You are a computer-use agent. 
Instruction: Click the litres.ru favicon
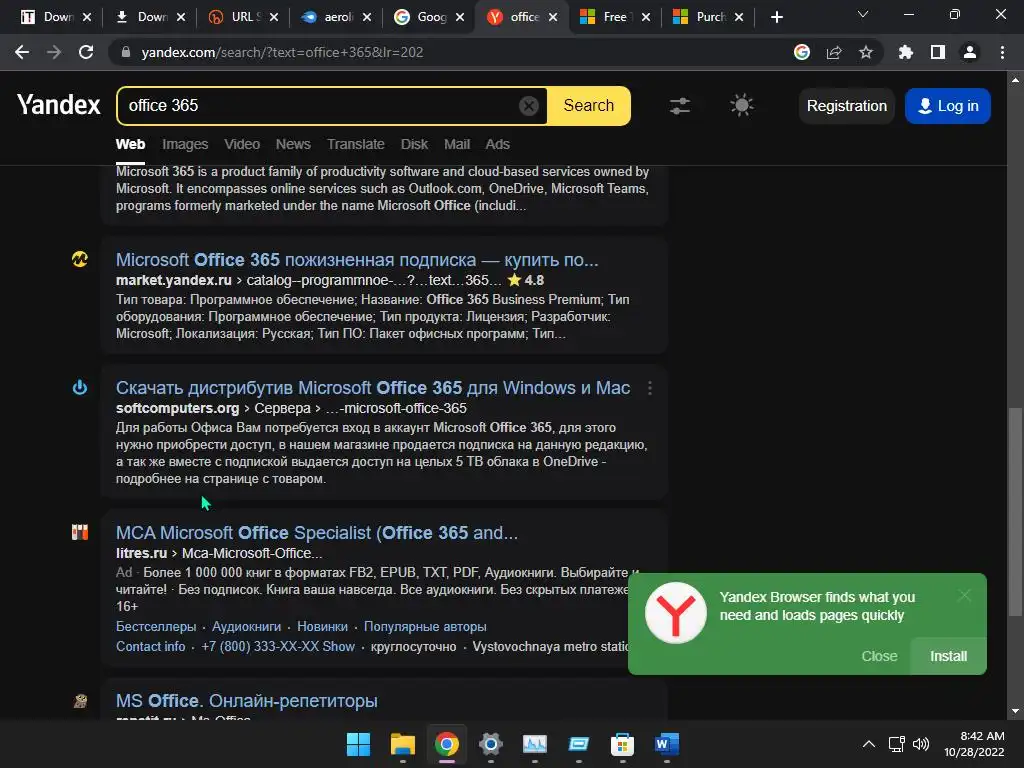[x=80, y=532]
